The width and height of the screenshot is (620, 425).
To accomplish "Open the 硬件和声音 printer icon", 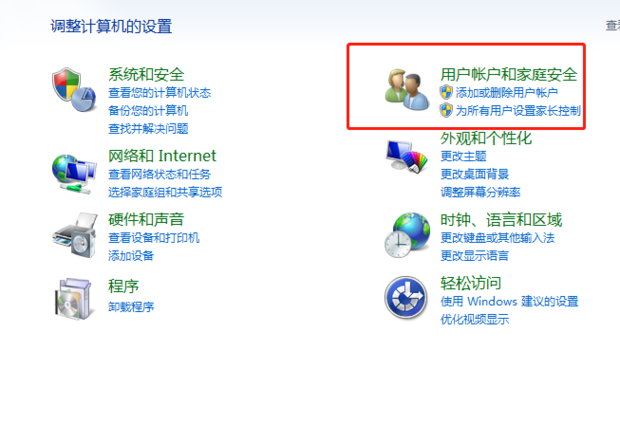I will (75, 235).
